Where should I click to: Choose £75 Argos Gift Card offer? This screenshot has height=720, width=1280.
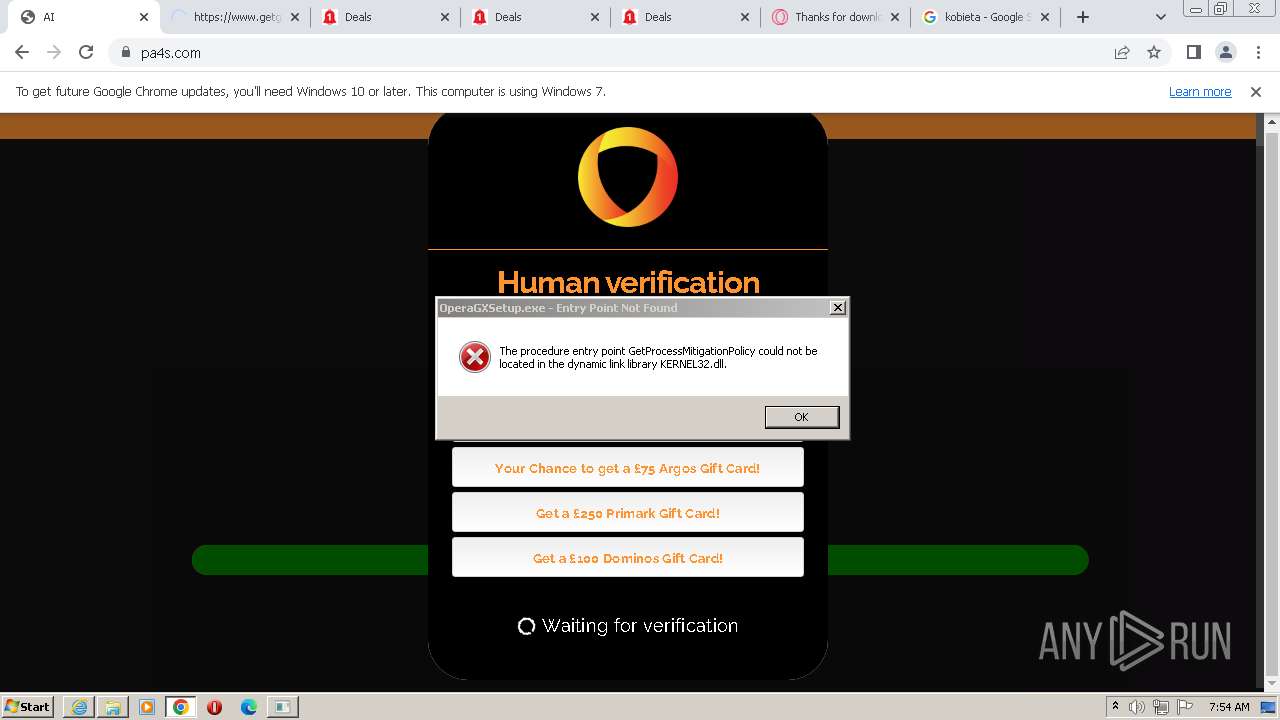pyautogui.click(x=627, y=468)
